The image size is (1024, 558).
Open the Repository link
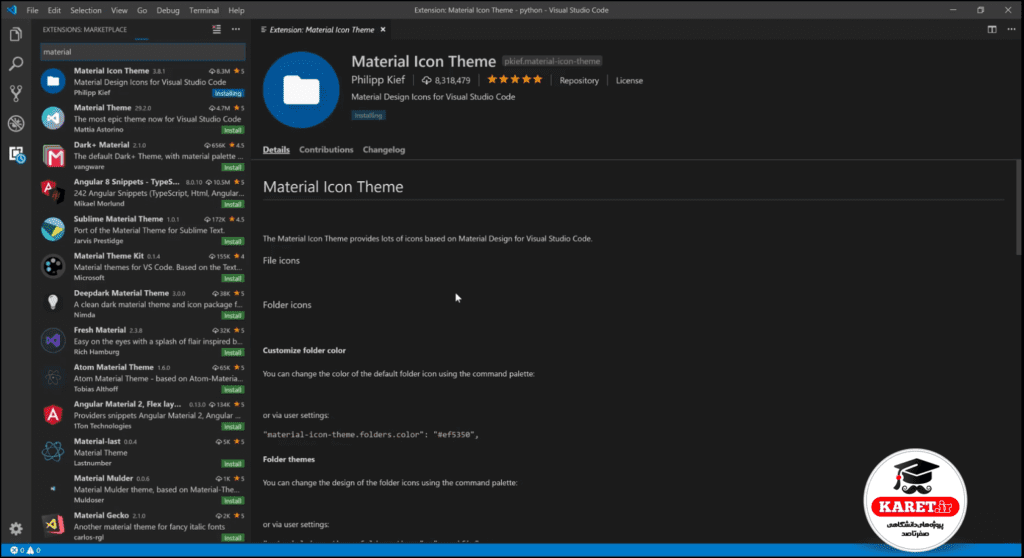pos(579,80)
